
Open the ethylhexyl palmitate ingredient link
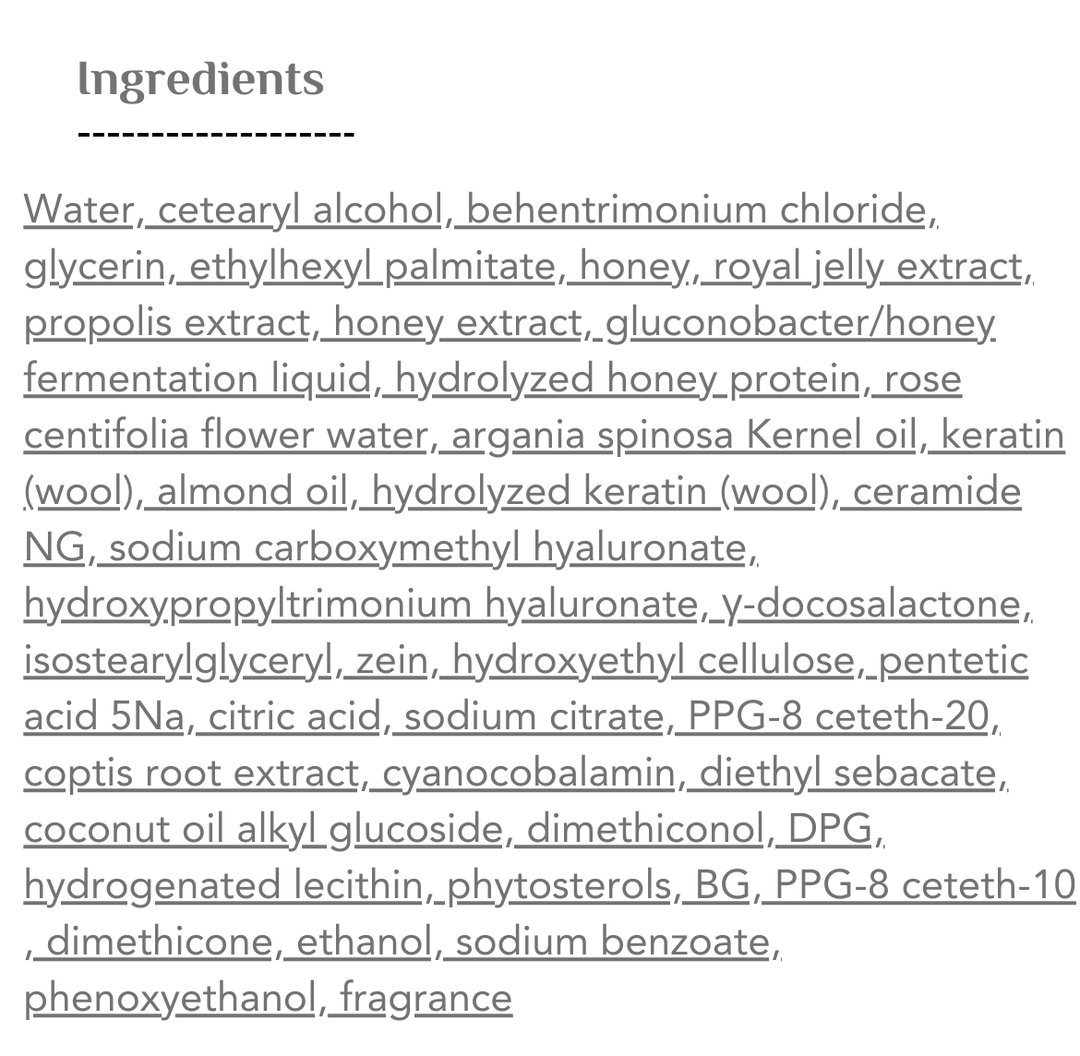click(x=373, y=267)
